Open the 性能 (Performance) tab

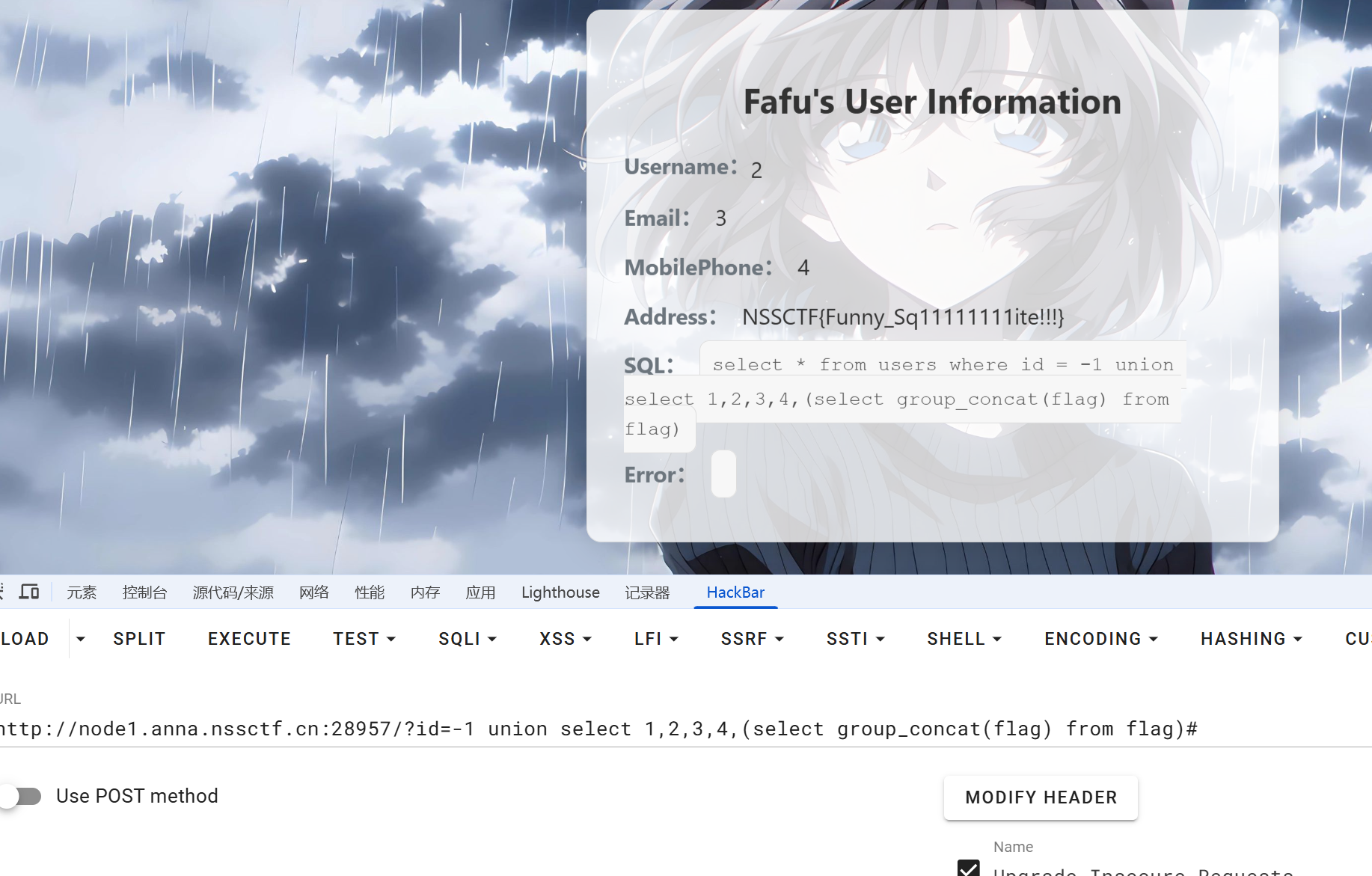370,592
